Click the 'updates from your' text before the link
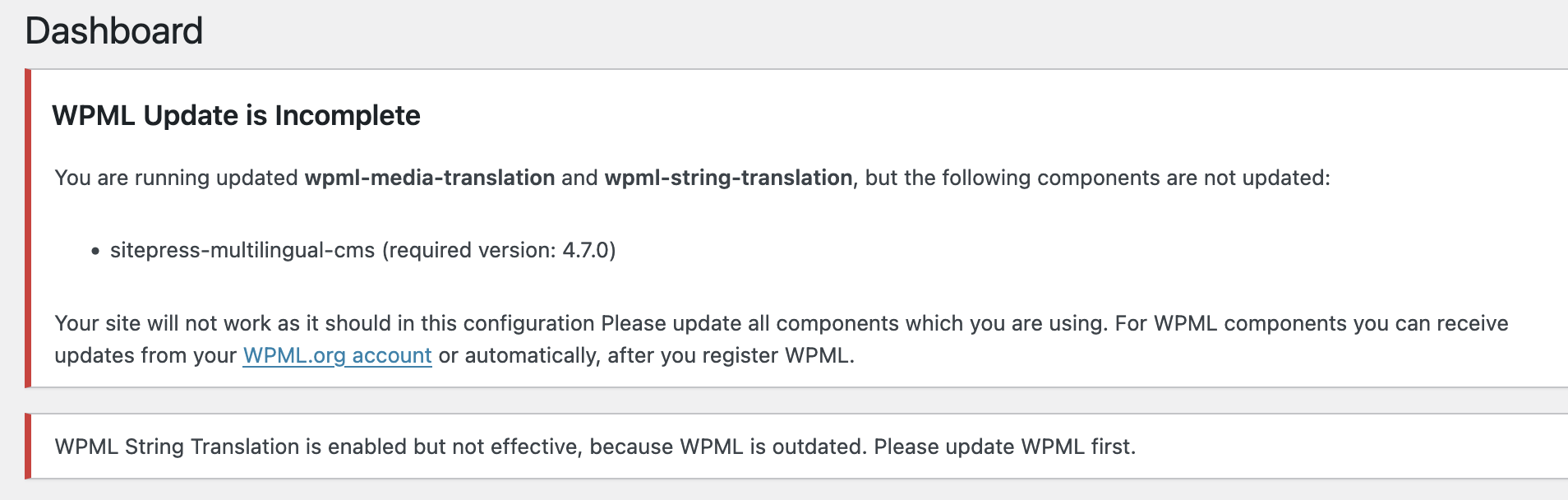1568x500 pixels. pyautogui.click(x=145, y=355)
